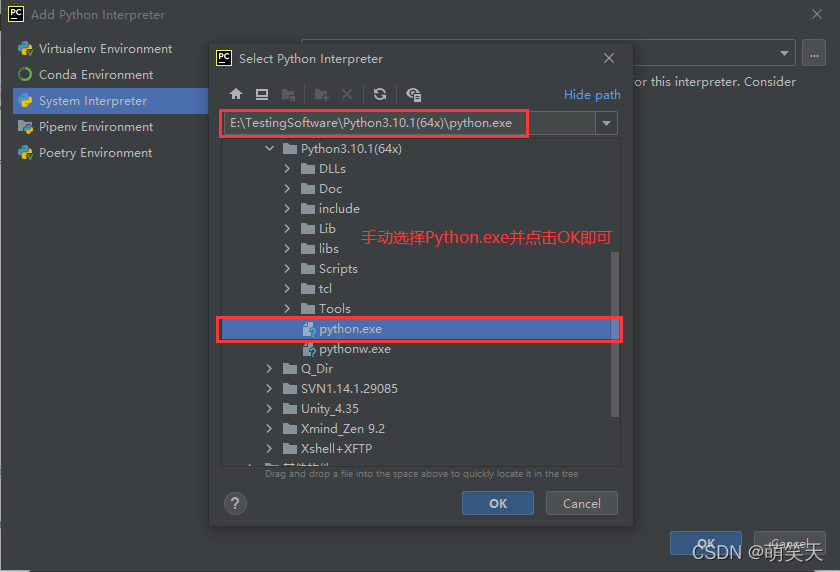Collapse the Python3.10.1(64x) folder

269,149
